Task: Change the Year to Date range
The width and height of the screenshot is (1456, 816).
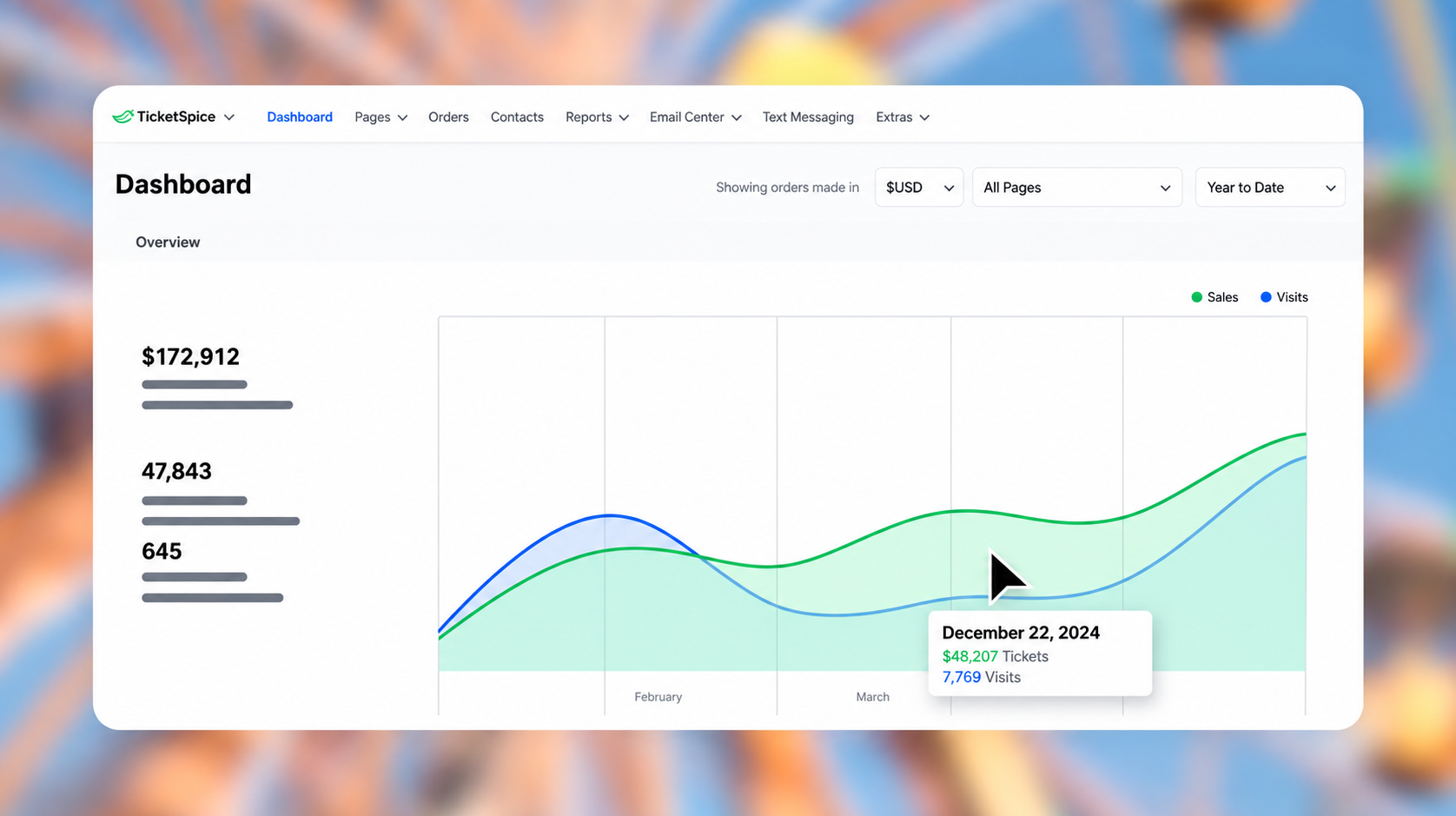Action: (x=1270, y=188)
